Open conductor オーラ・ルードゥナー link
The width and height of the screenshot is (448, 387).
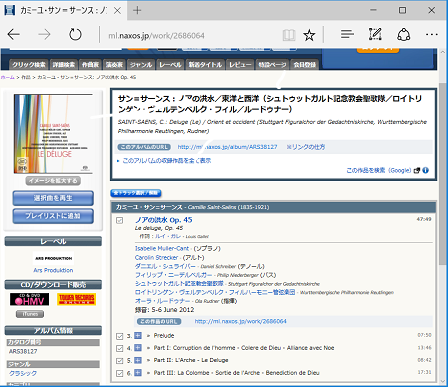coord(162,301)
